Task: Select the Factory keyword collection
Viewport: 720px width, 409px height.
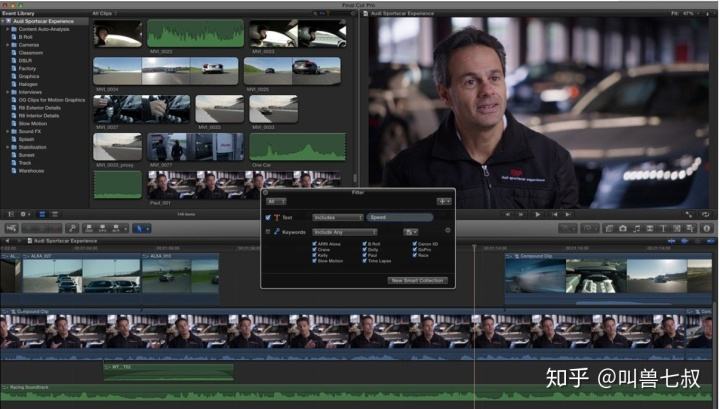Action: (27, 68)
